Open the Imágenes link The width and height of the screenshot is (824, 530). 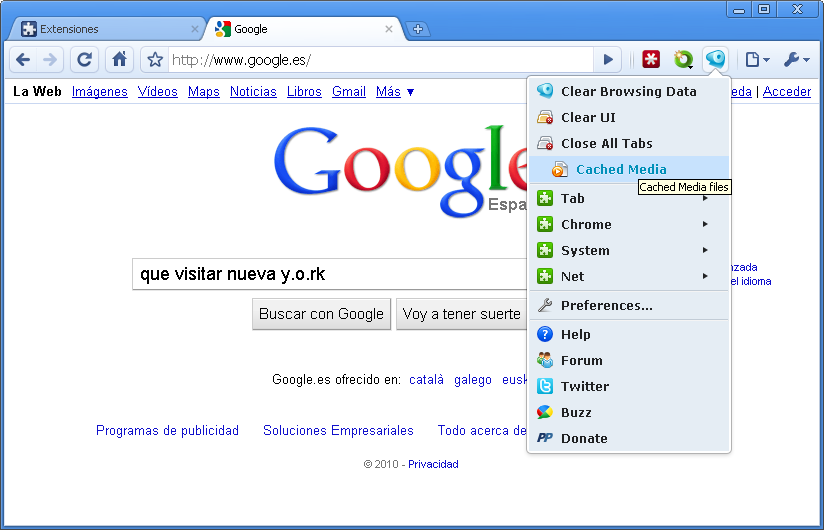click(99, 91)
